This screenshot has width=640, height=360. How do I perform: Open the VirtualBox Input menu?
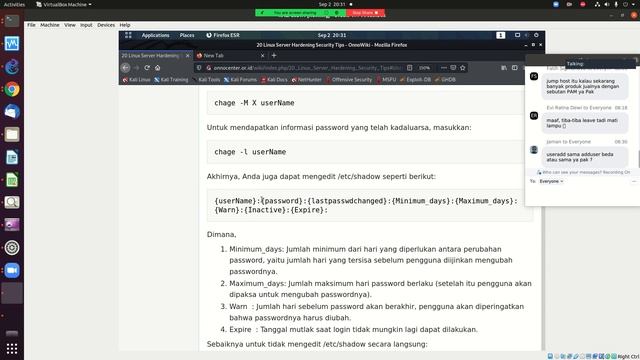point(86,25)
